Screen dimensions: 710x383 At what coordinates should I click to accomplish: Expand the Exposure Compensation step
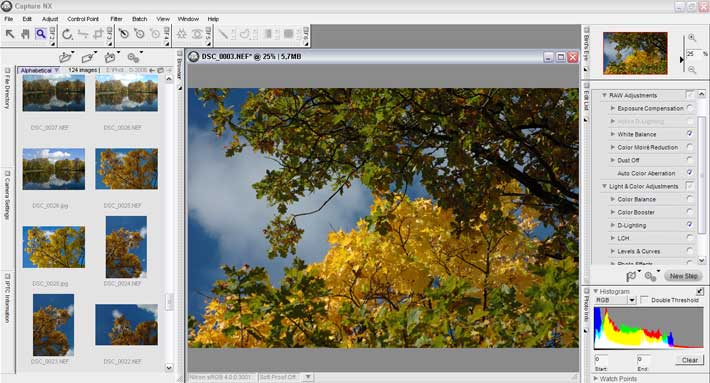coord(613,109)
